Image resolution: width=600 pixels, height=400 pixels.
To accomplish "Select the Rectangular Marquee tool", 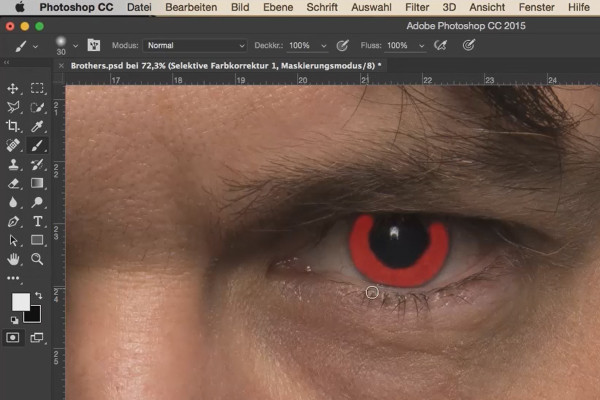I will (37, 88).
